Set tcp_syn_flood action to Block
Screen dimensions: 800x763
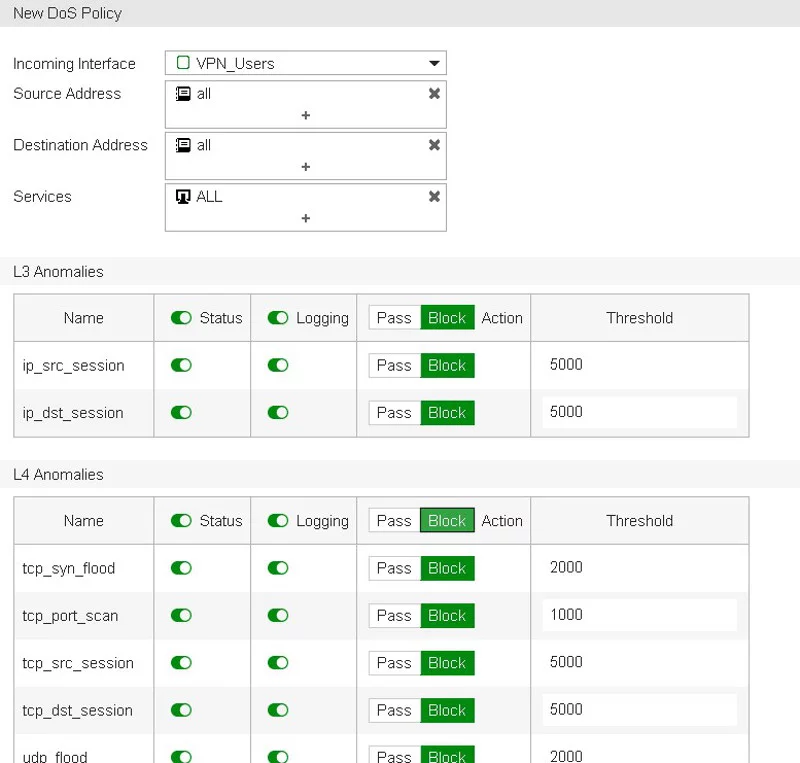tap(447, 568)
